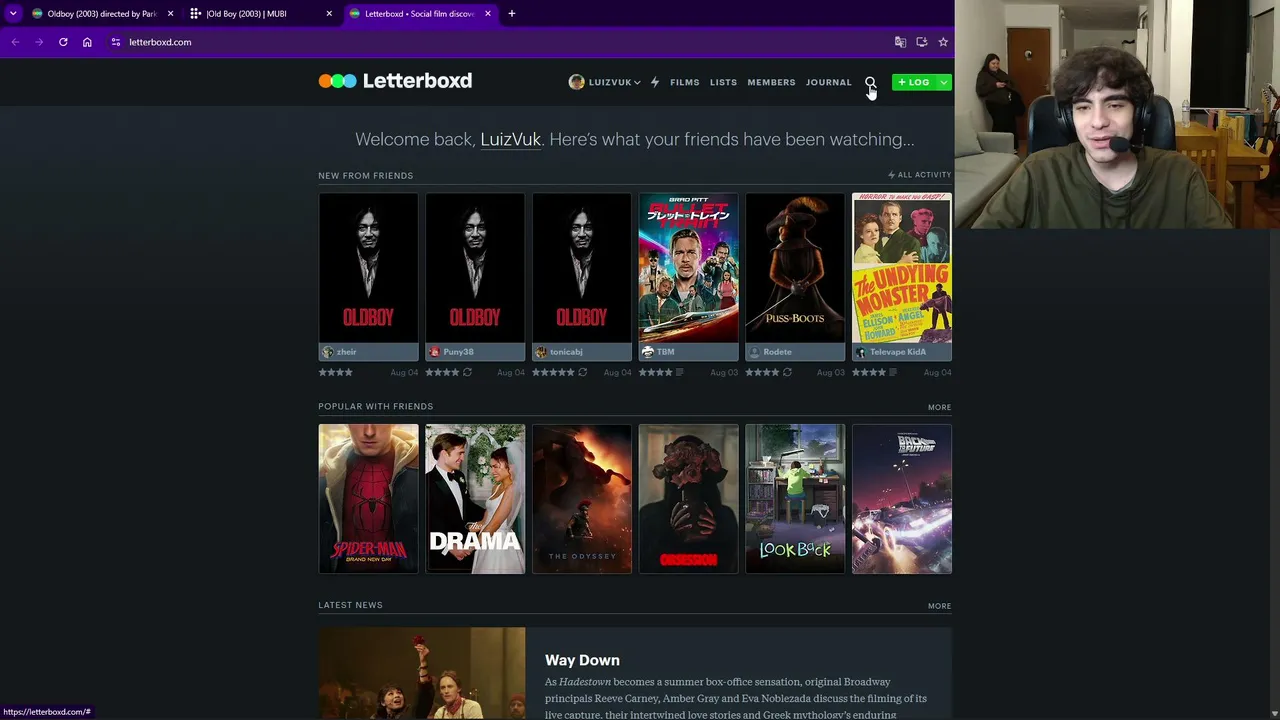Click the LuizVuk profile avatar
The width and height of the screenshot is (1280, 720).
576,82
